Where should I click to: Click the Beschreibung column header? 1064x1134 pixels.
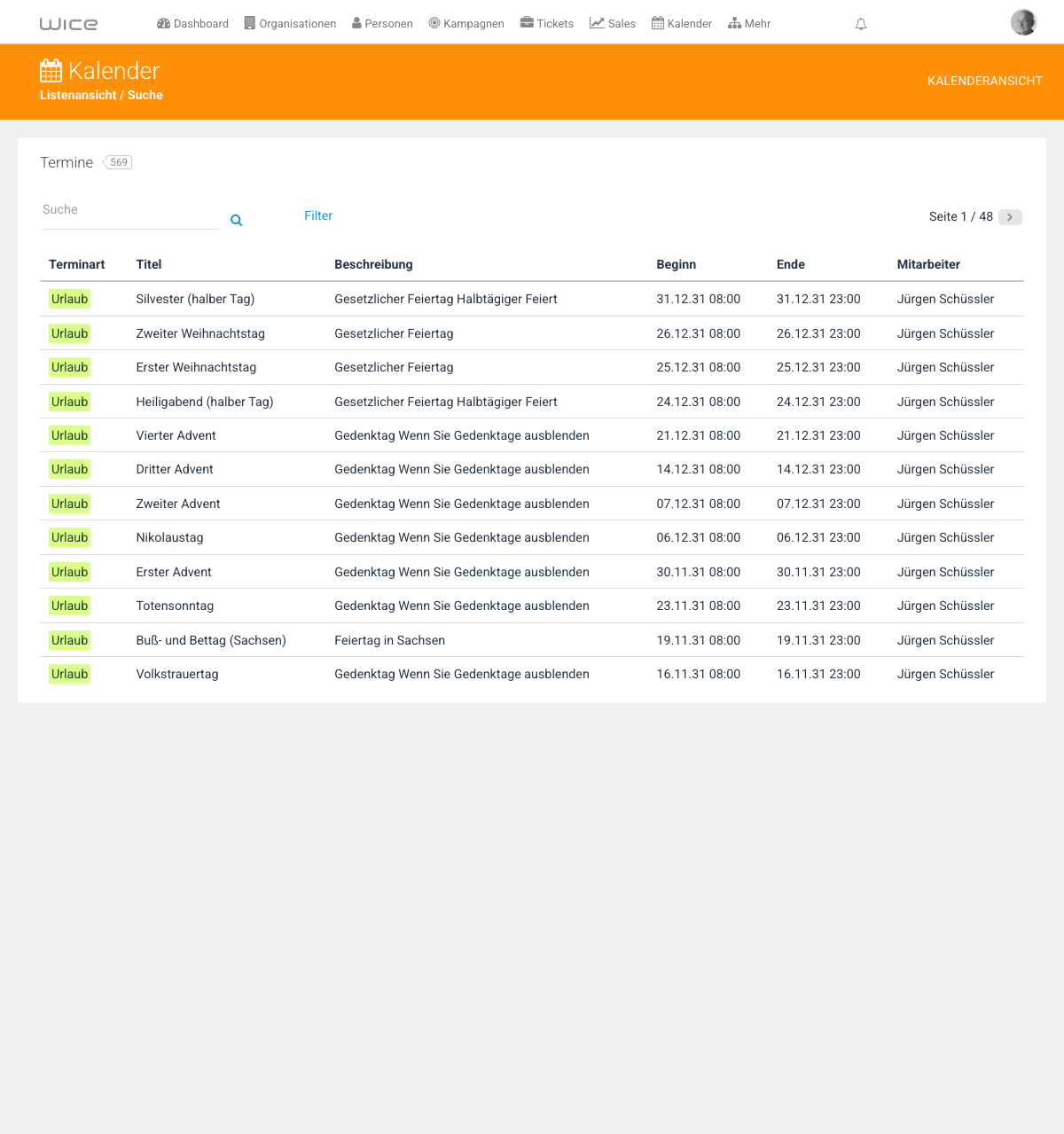(373, 264)
